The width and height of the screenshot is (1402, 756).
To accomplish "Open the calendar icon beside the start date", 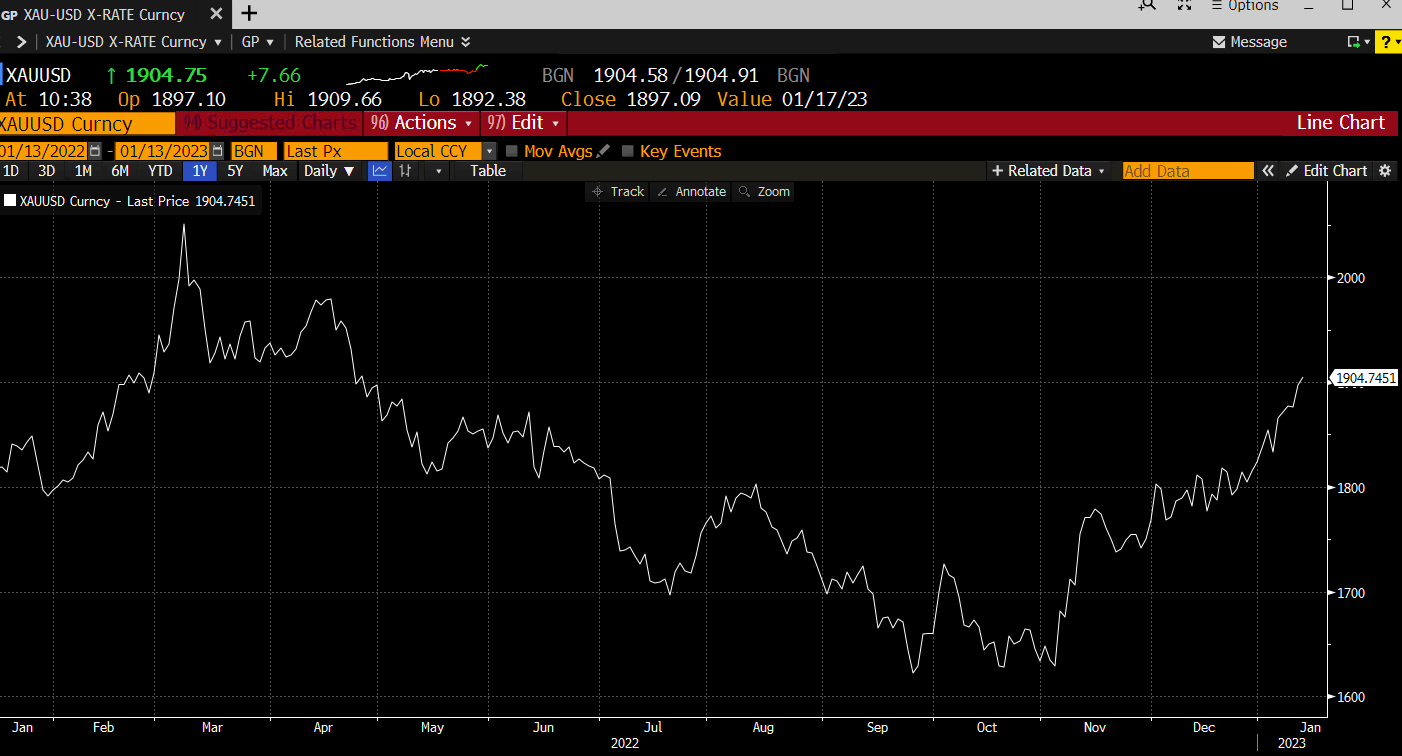I will [94, 150].
